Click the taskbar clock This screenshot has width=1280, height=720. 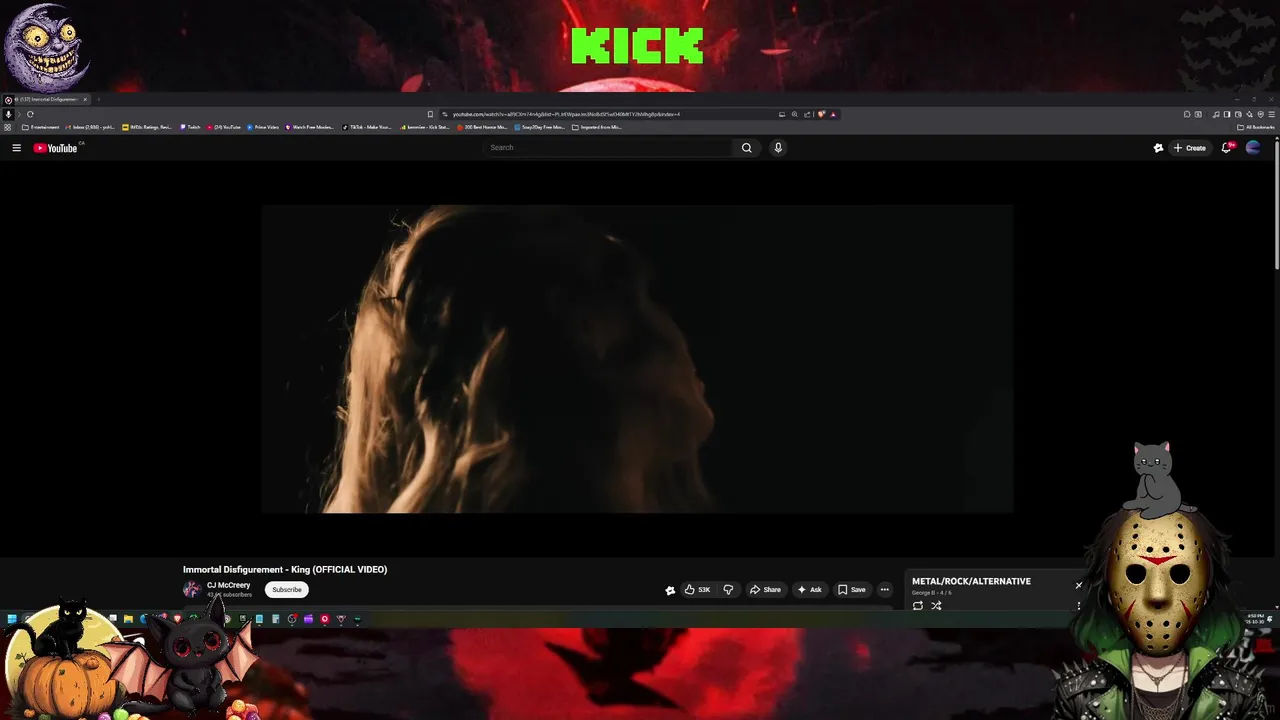click(x=1255, y=619)
